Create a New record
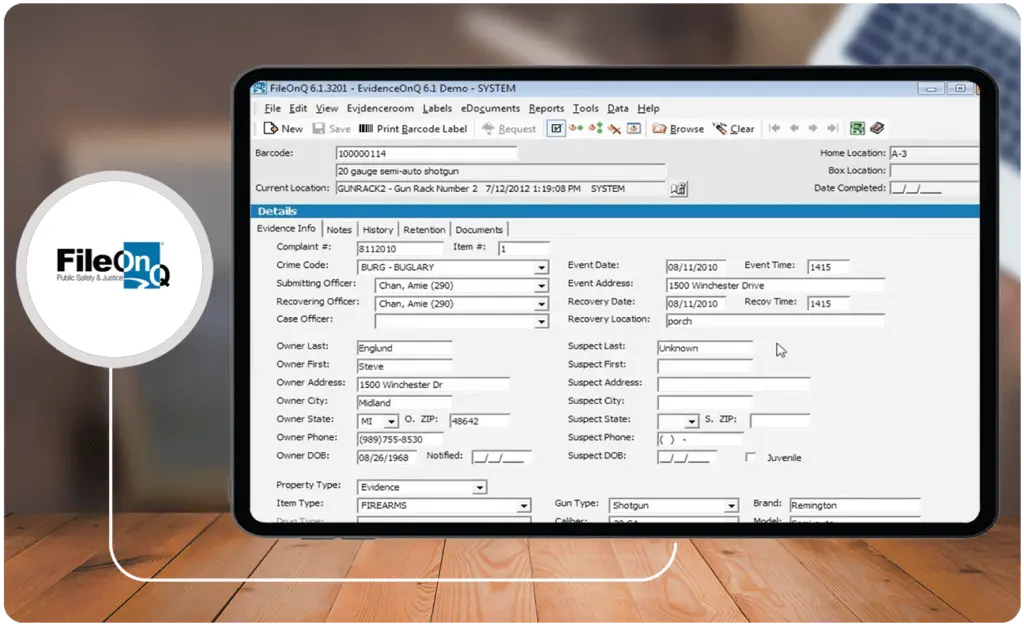The image size is (1024, 626). 283,129
